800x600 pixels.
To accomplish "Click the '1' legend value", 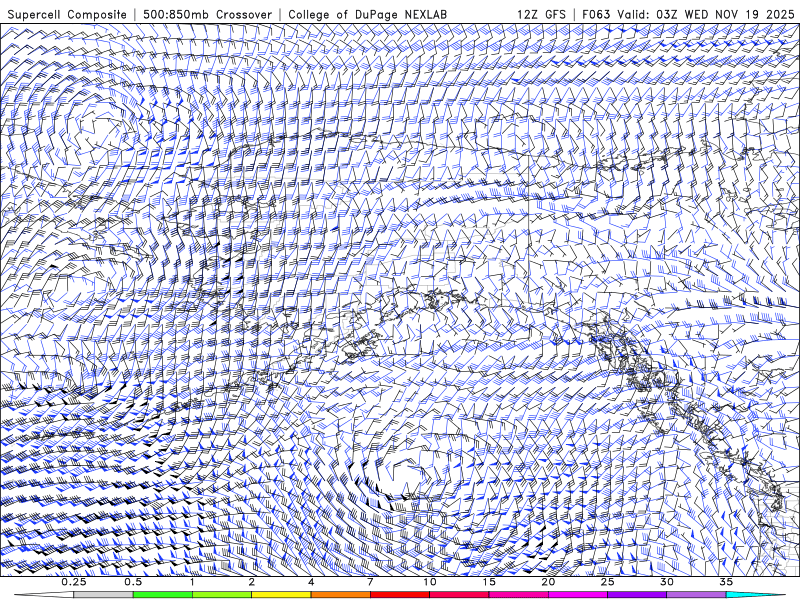I will coord(192,582).
